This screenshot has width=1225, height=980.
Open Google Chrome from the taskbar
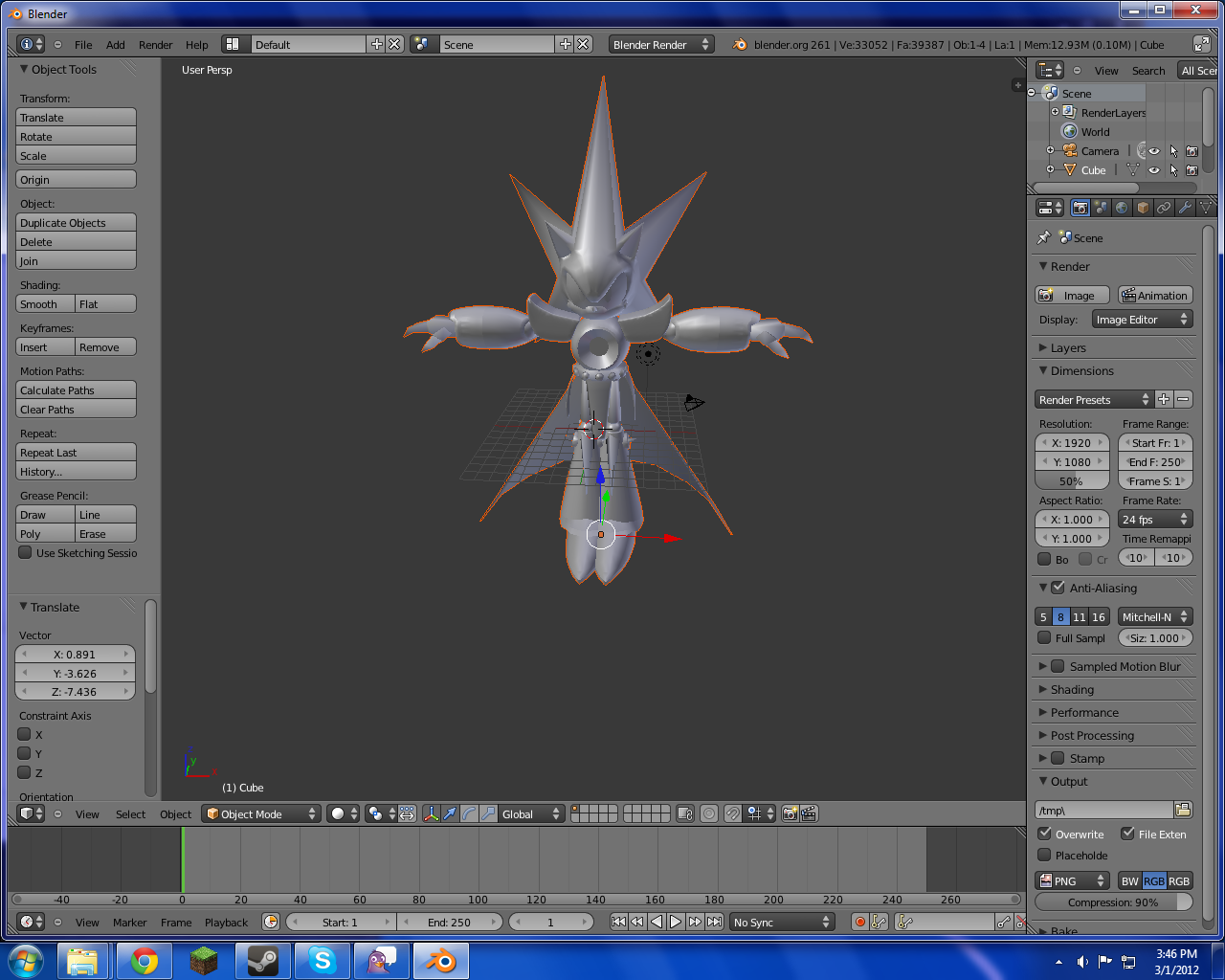tap(145, 960)
